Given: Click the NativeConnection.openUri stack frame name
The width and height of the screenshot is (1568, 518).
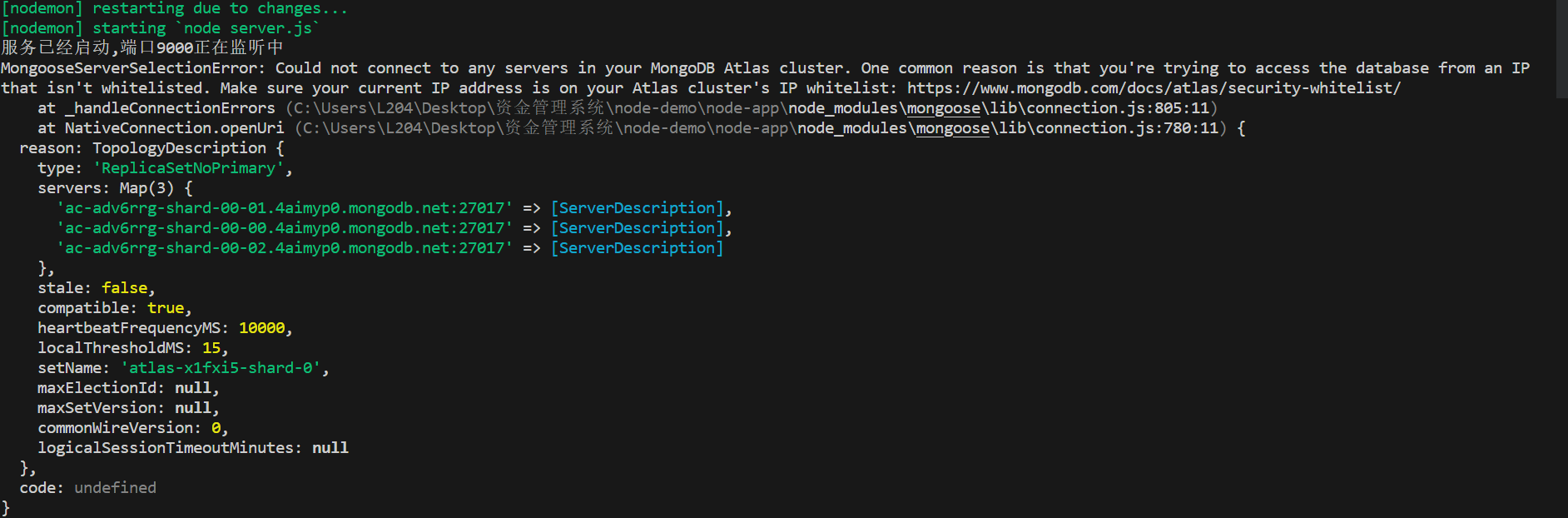Looking at the screenshot, I should pyautogui.click(x=174, y=128).
